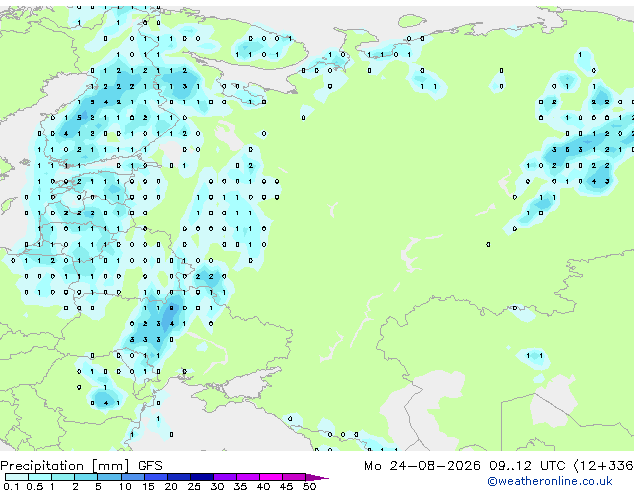Click the above-50 mm arrow tip of legend
The image size is (634, 490).
click(x=317, y=477)
